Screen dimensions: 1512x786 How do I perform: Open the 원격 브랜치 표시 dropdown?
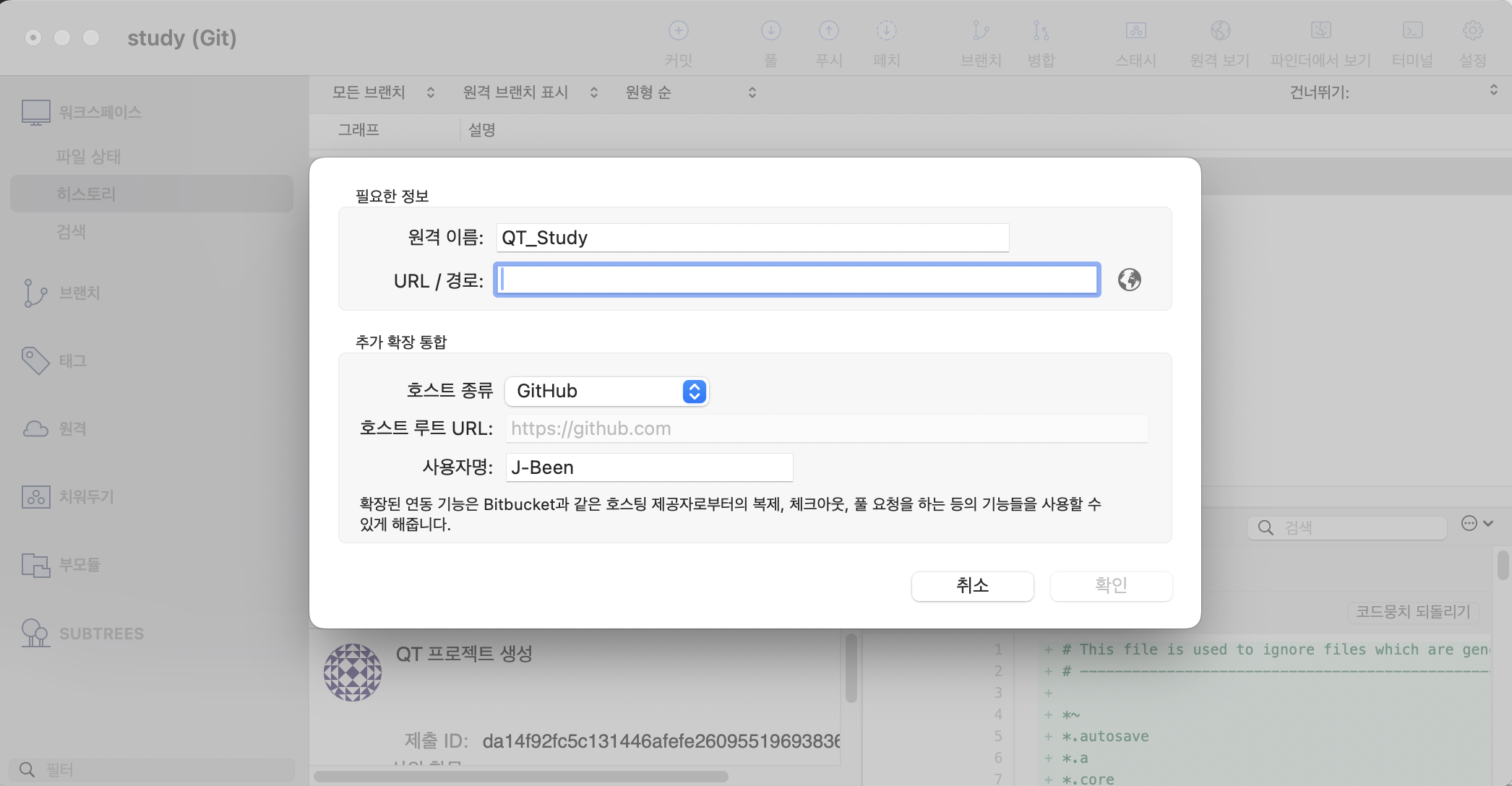coord(530,92)
